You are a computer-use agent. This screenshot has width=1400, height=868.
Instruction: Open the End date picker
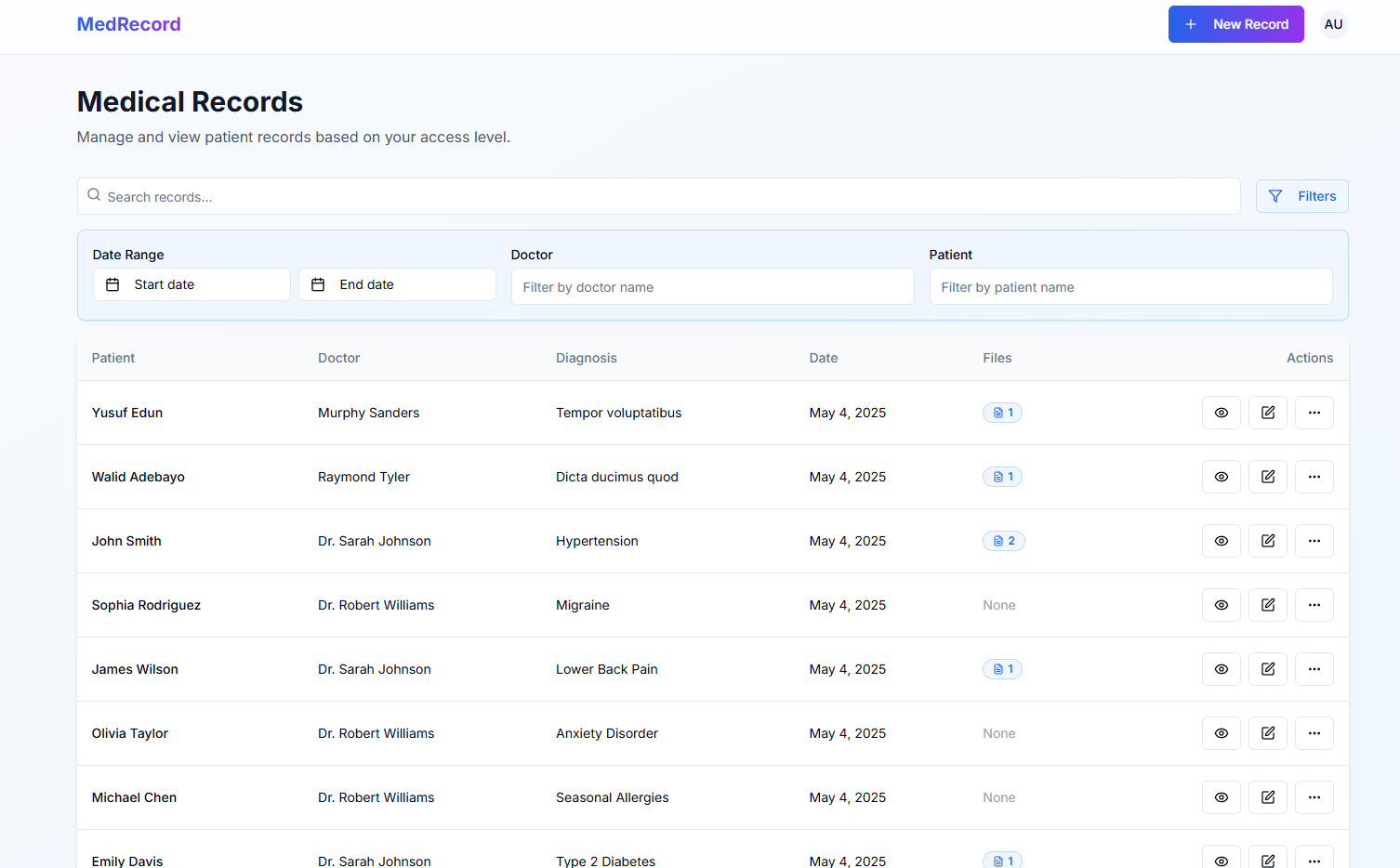[x=397, y=284]
